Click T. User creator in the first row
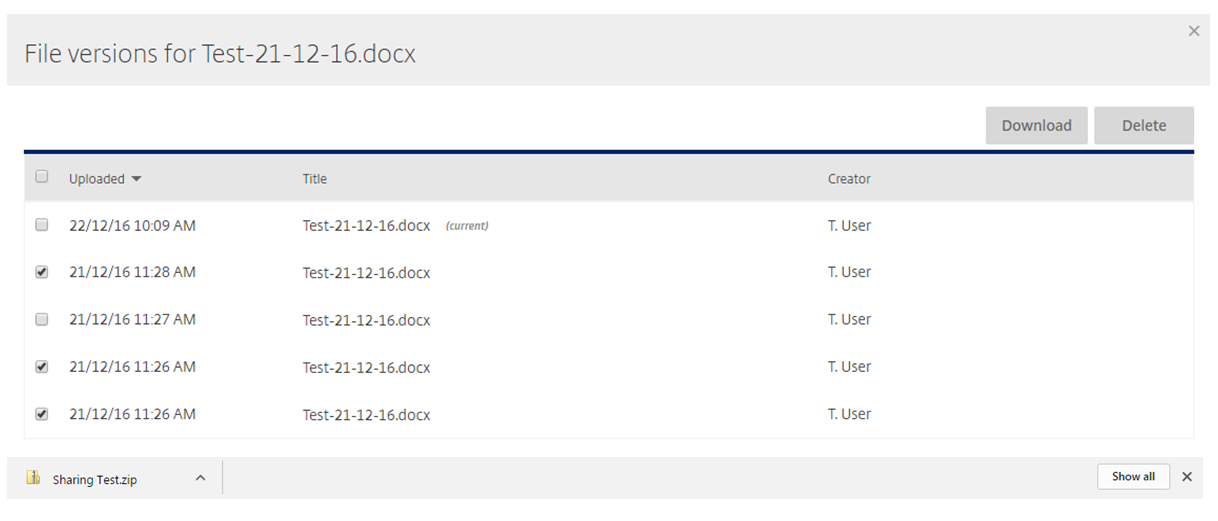Viewport: 1218px width, 521px height. point(849,226)
